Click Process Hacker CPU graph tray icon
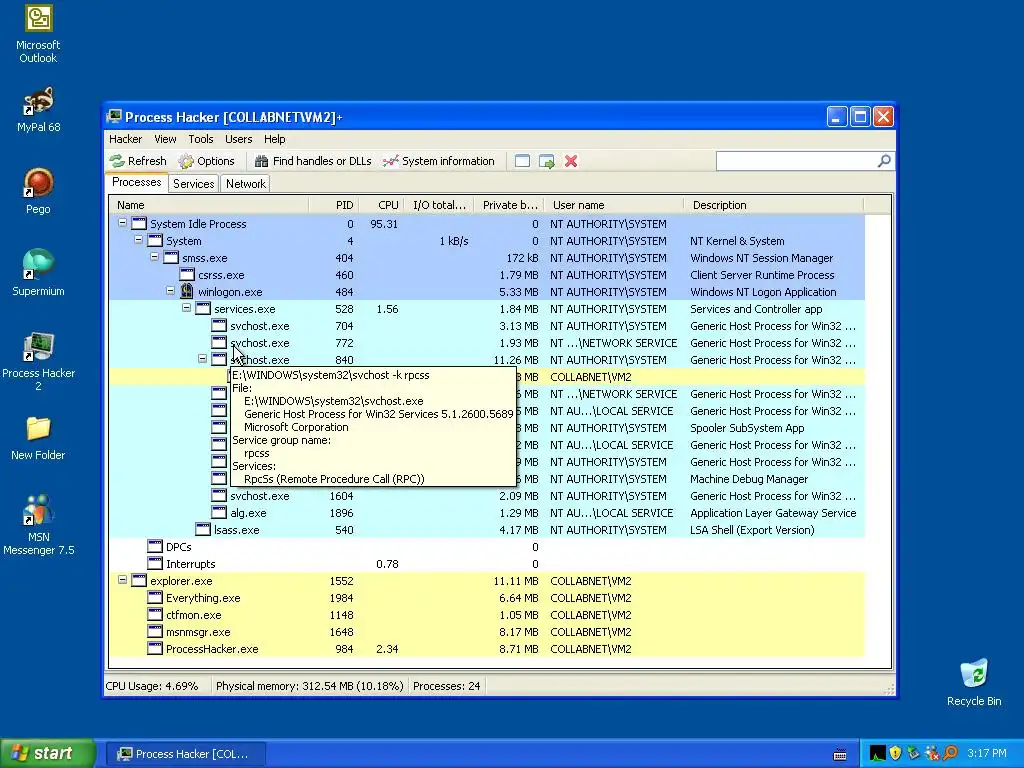The width and height of the screenshot is (1024, 768). (877, 754)
